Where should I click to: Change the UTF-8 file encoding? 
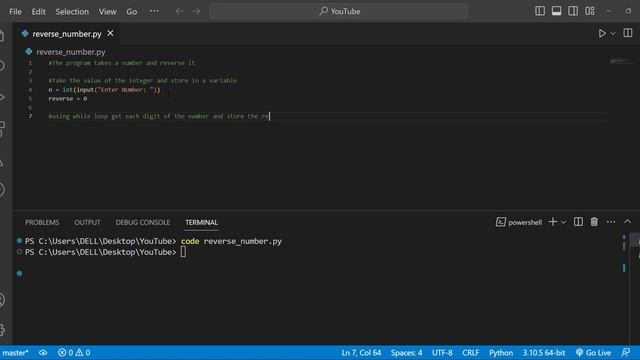(442, 353)
